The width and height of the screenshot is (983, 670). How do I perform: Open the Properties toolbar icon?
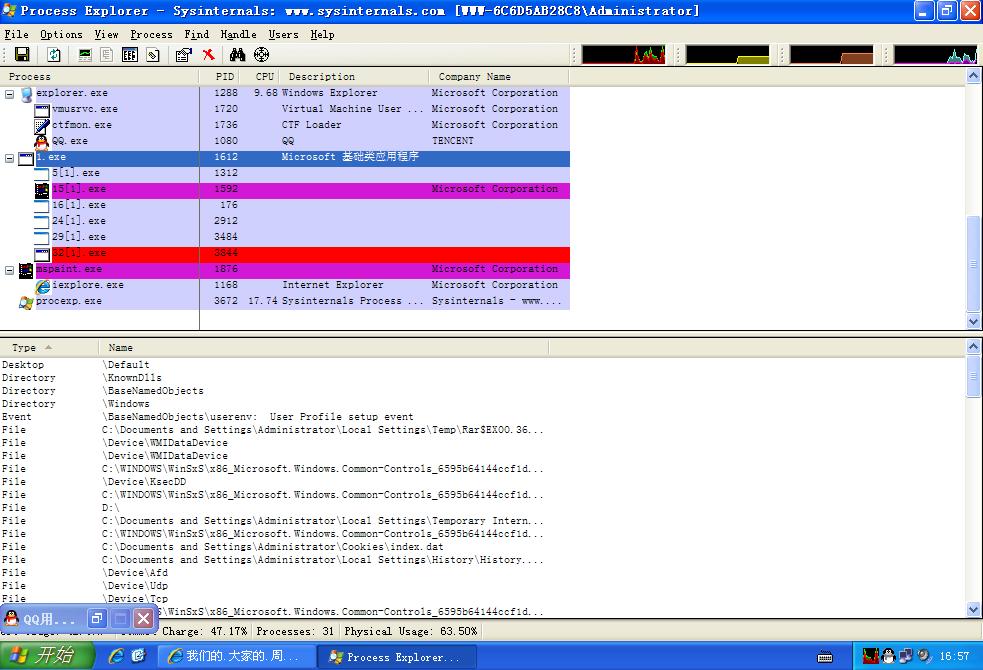(x=184, y=55)
